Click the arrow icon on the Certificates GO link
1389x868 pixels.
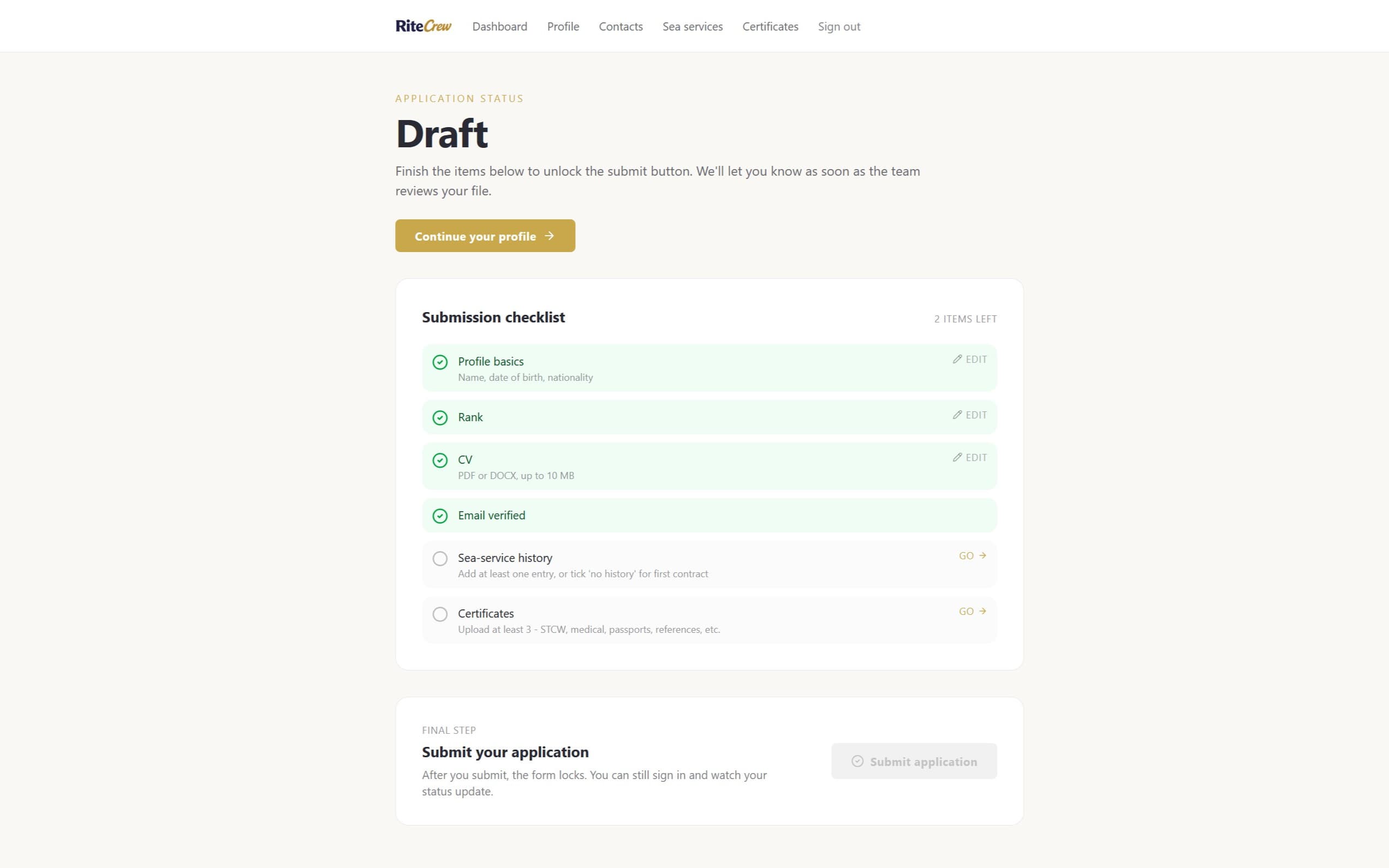coord(982,611)
